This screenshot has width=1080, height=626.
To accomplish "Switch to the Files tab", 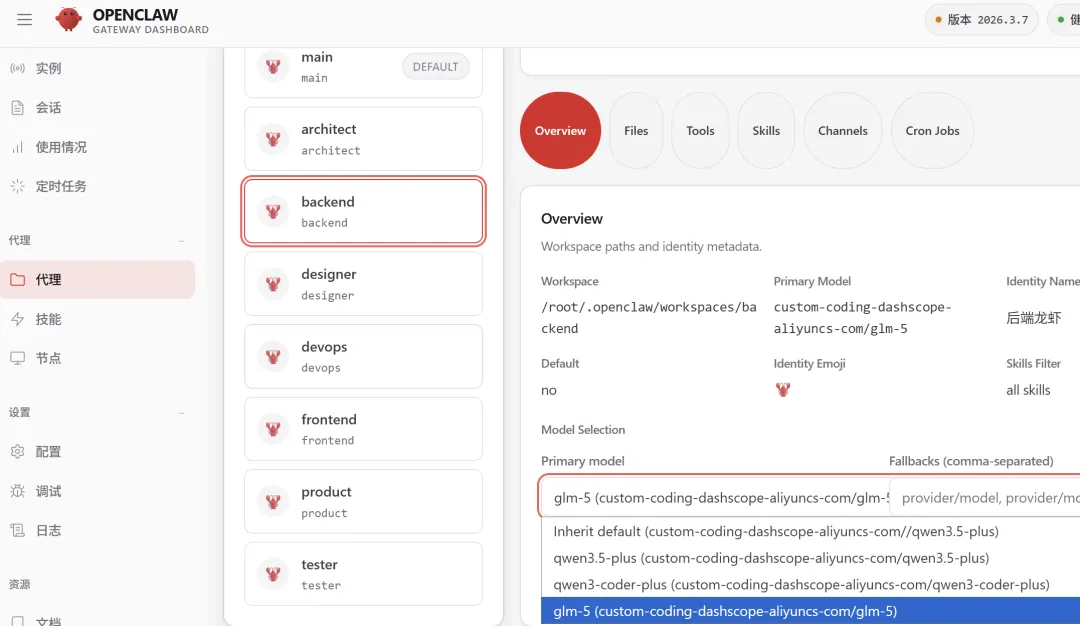I will click(636, 130).
